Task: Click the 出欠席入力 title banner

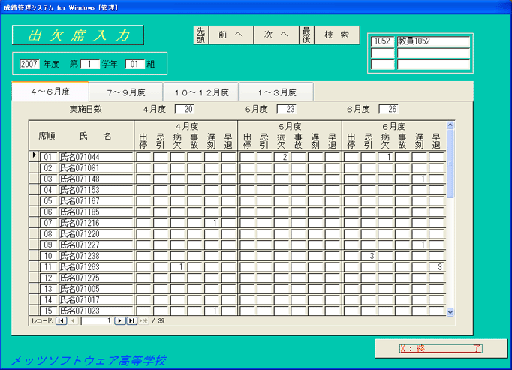Action: click(x=78, y=35)
